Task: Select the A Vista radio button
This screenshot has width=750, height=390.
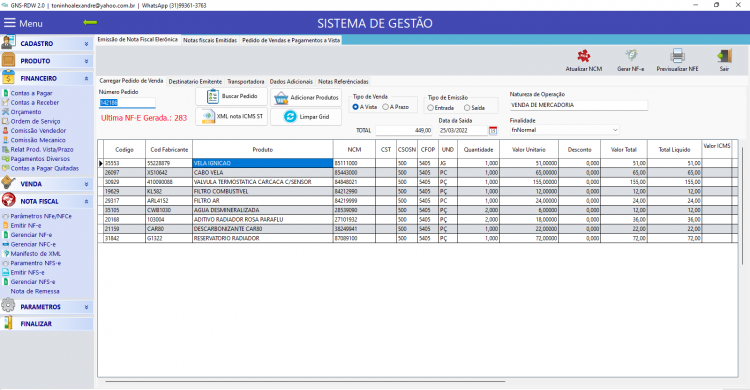Action: coord(355,107)
